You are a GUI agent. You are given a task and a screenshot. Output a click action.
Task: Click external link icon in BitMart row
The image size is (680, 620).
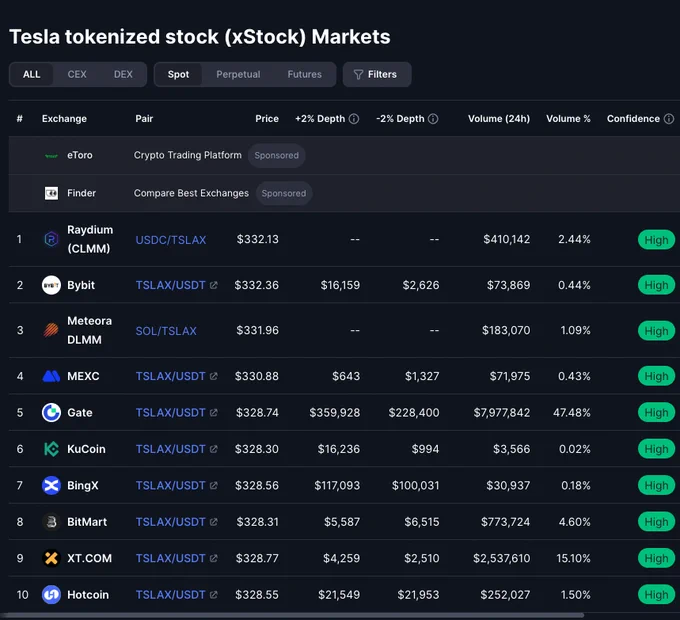(x=213, y=522)
